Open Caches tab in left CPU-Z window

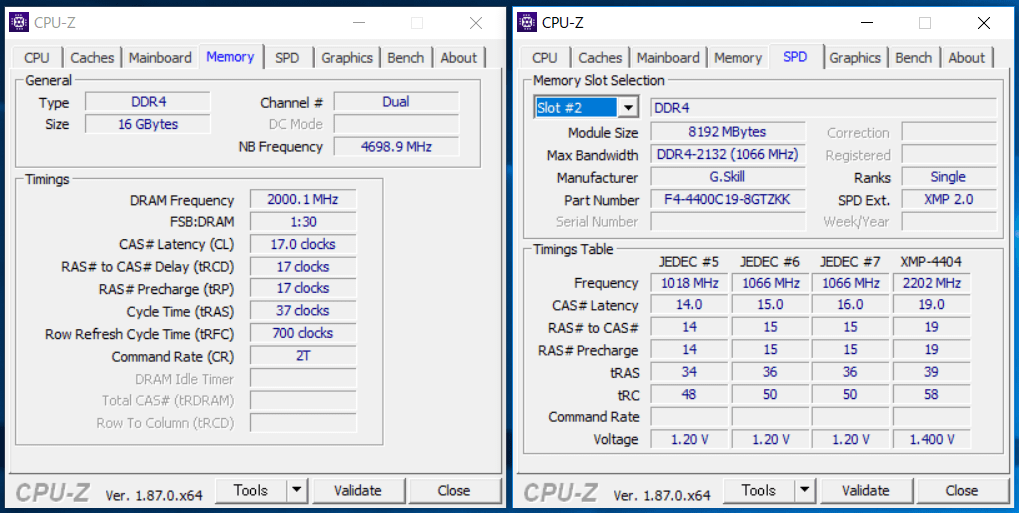tap(92, 57)
